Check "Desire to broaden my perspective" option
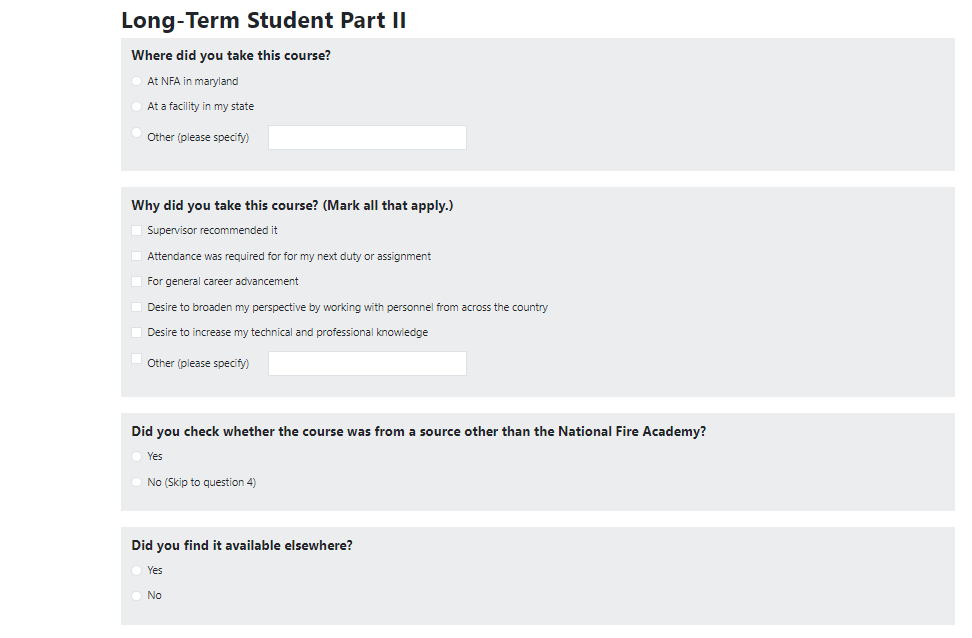The width and height of the screenshot is (972, 638). coord(137,307)
